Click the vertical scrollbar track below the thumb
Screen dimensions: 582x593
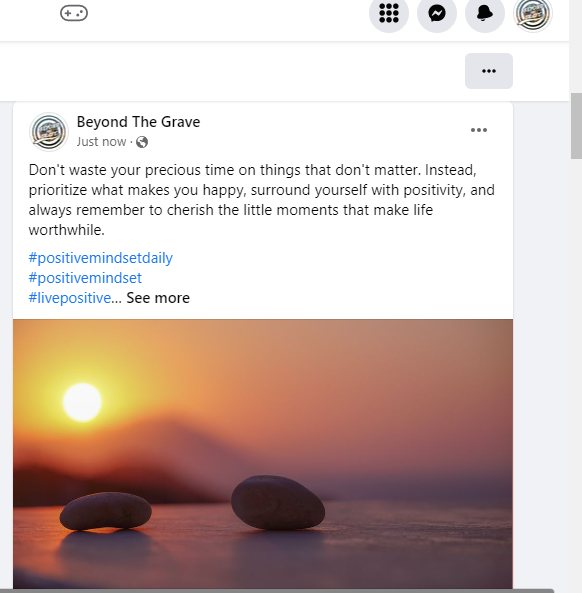pyautogui.click(x=576, y=374)
